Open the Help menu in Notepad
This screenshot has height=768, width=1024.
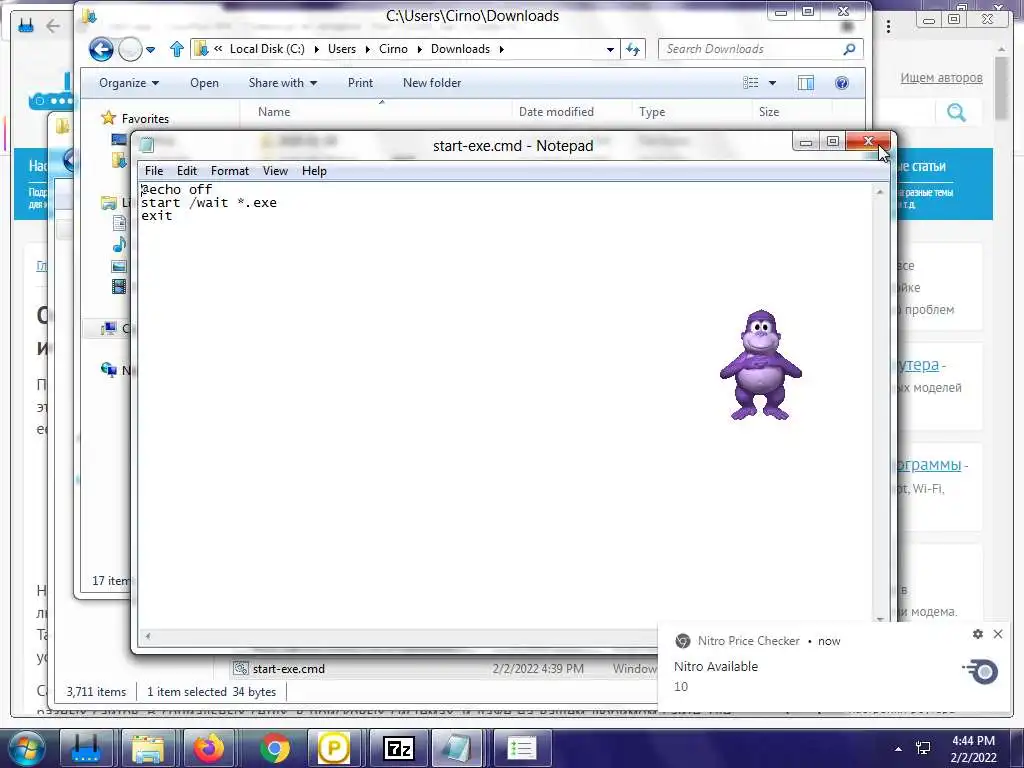tap(313, 171)
